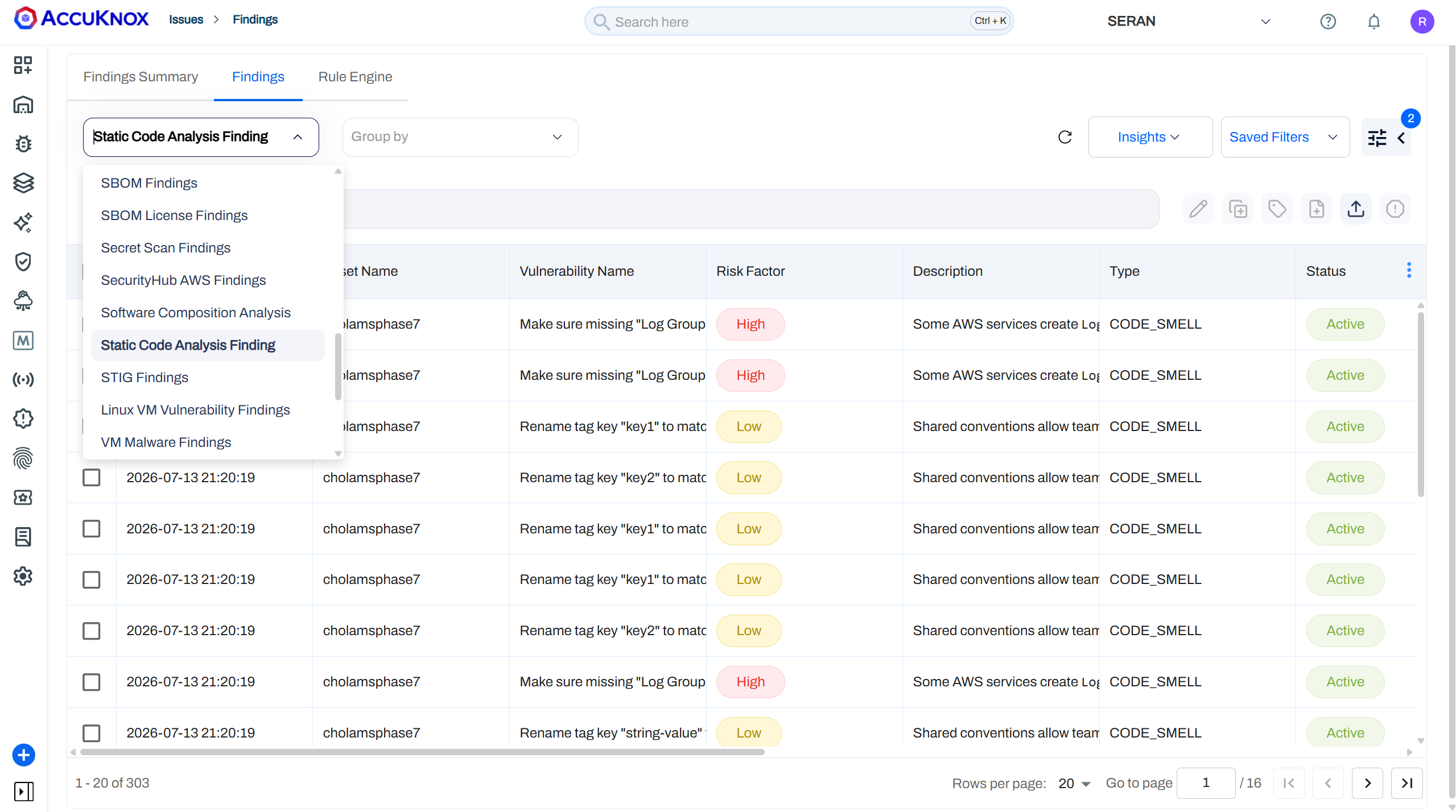The width and height of the screenshot is (1456, 812).
Task: Click the export upload icon
Action: coord(1356,209)
